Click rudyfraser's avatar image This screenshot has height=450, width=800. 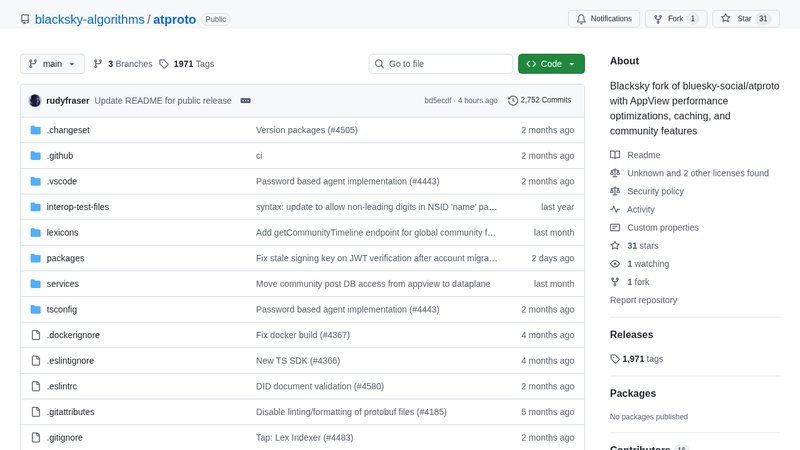[35, 100]
